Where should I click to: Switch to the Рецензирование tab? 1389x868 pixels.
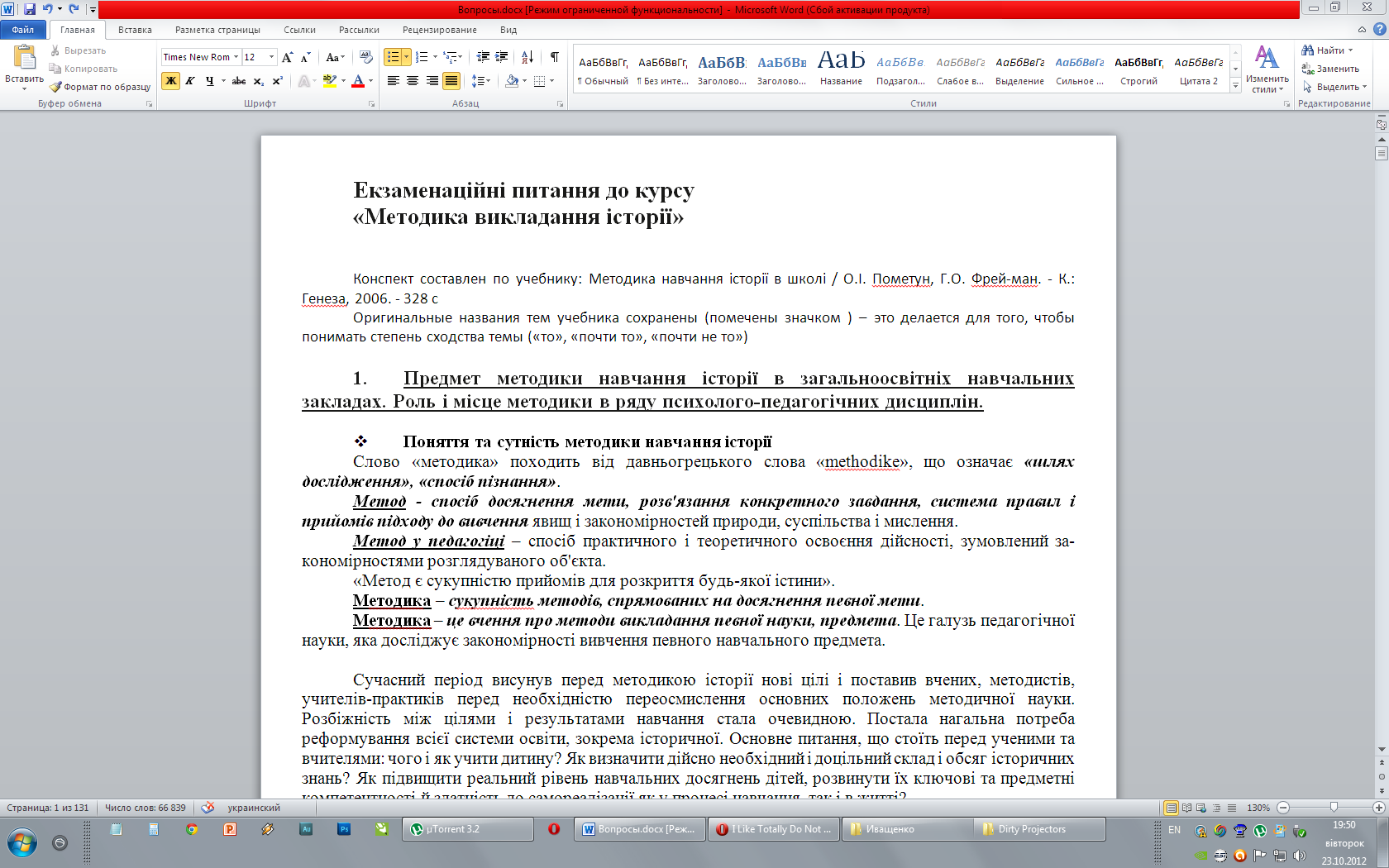[440, 30]
